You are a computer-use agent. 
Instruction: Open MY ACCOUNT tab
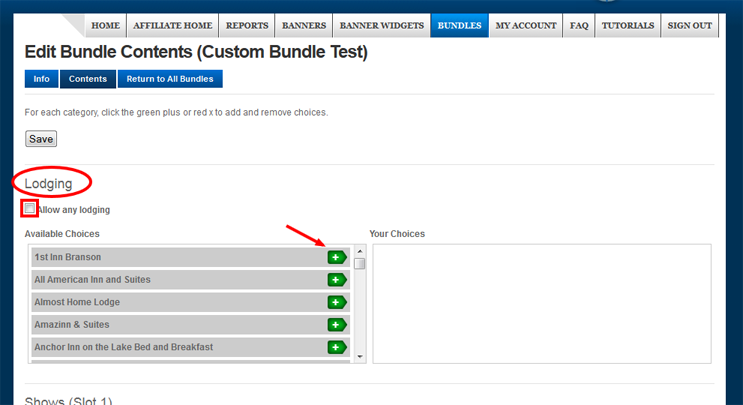526,26
